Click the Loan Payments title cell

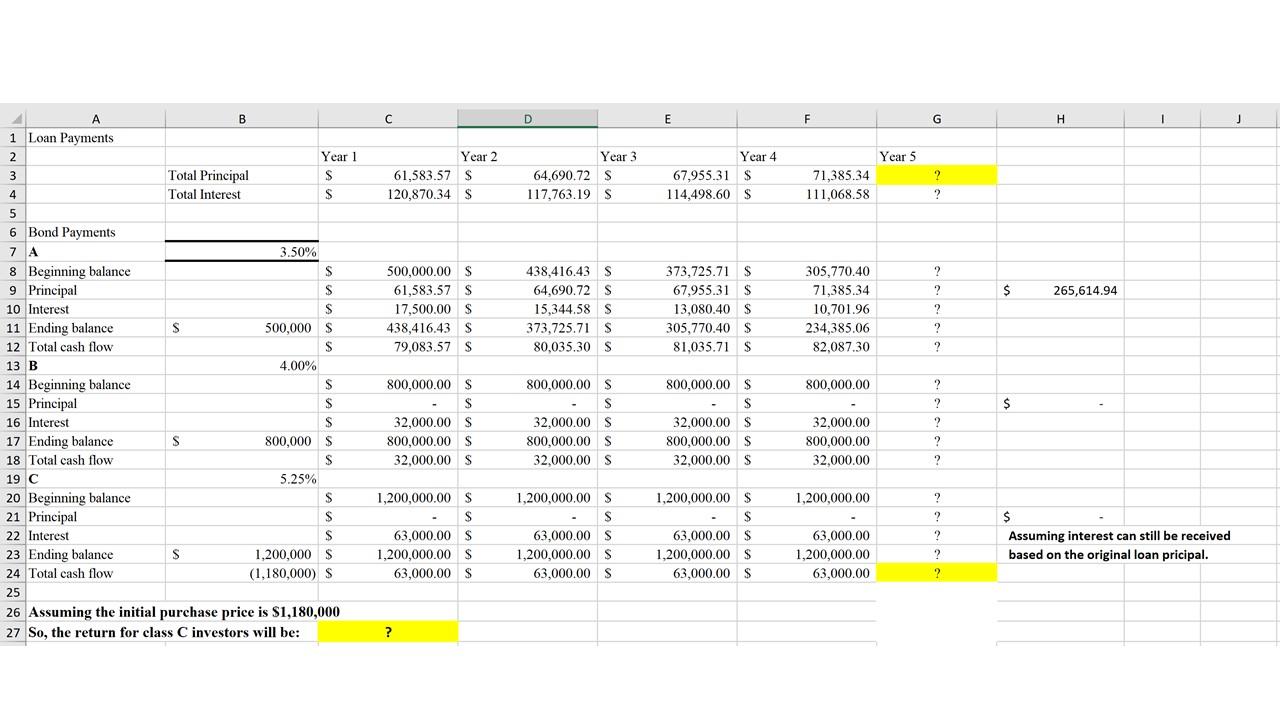[x=96, y=137]
